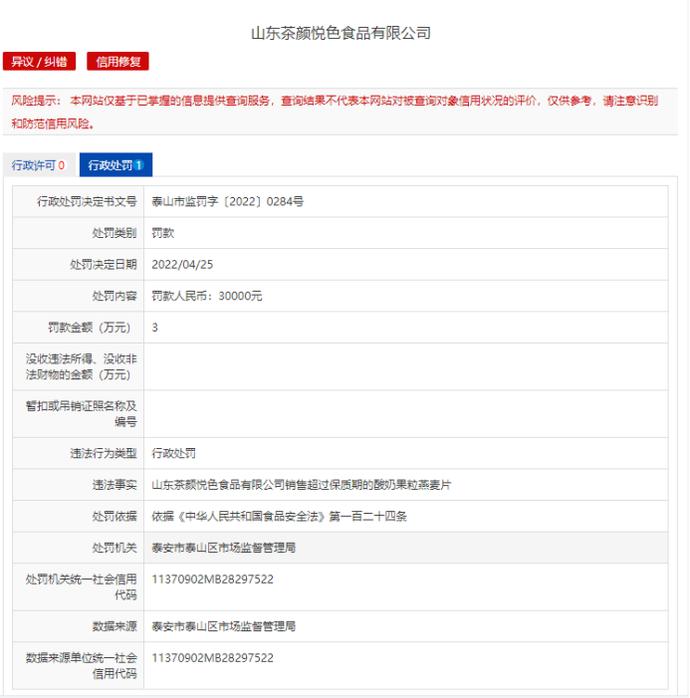
Task: Select the 行政处罚 tab
Action: coord(116,165)
